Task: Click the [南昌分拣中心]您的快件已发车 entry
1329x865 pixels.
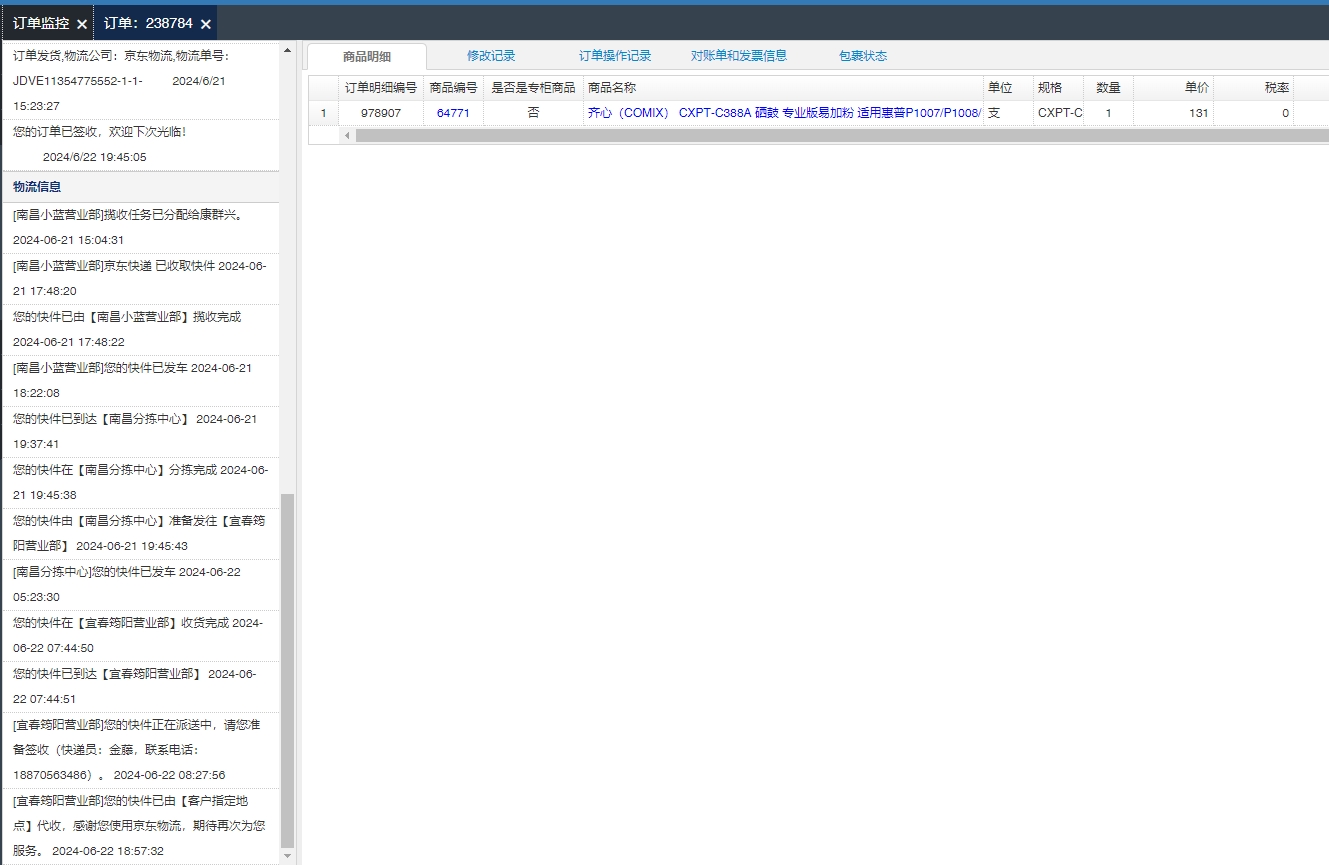Action: [140, 585]
